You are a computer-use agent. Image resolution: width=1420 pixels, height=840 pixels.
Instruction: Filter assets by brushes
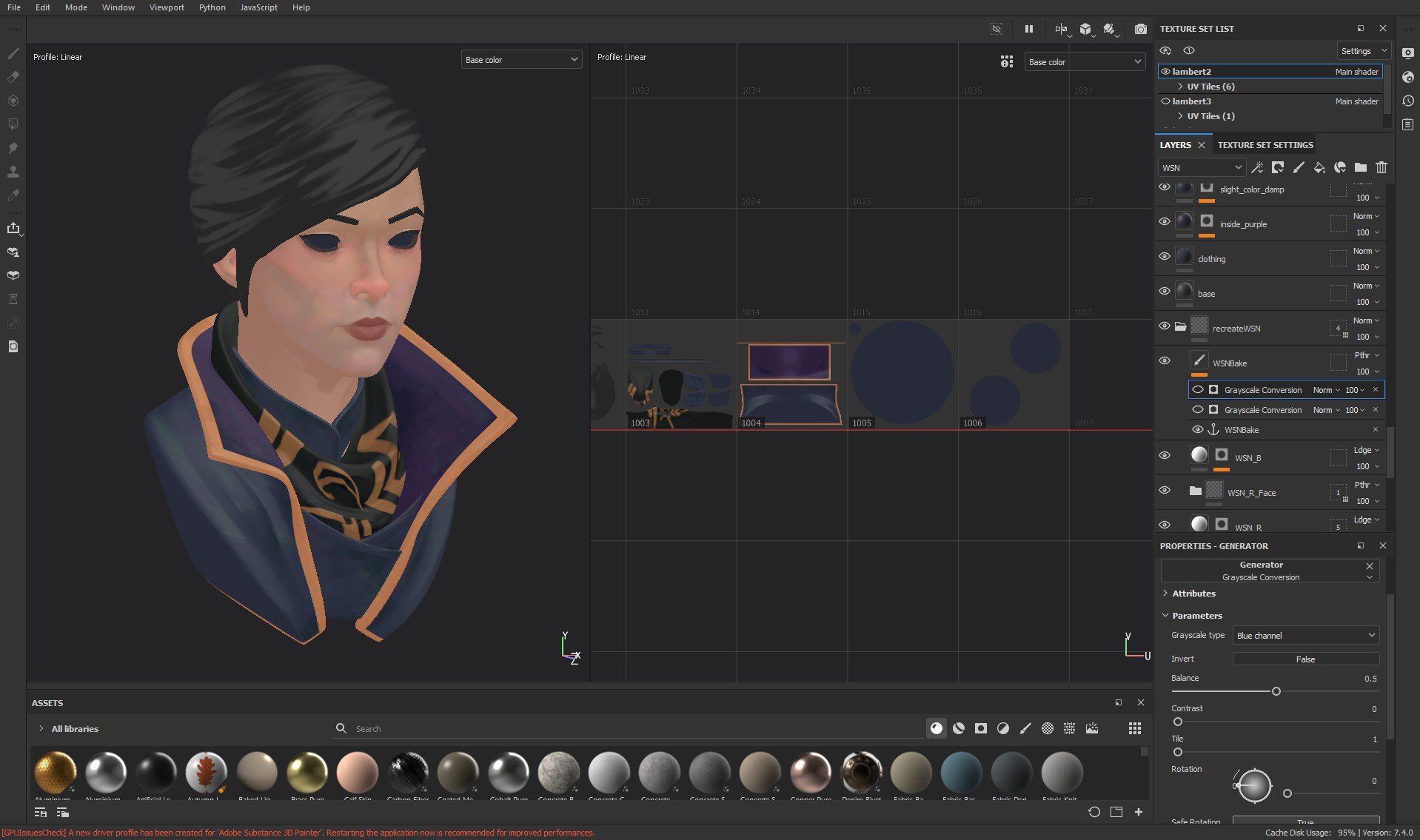(x=1025, y=728)
